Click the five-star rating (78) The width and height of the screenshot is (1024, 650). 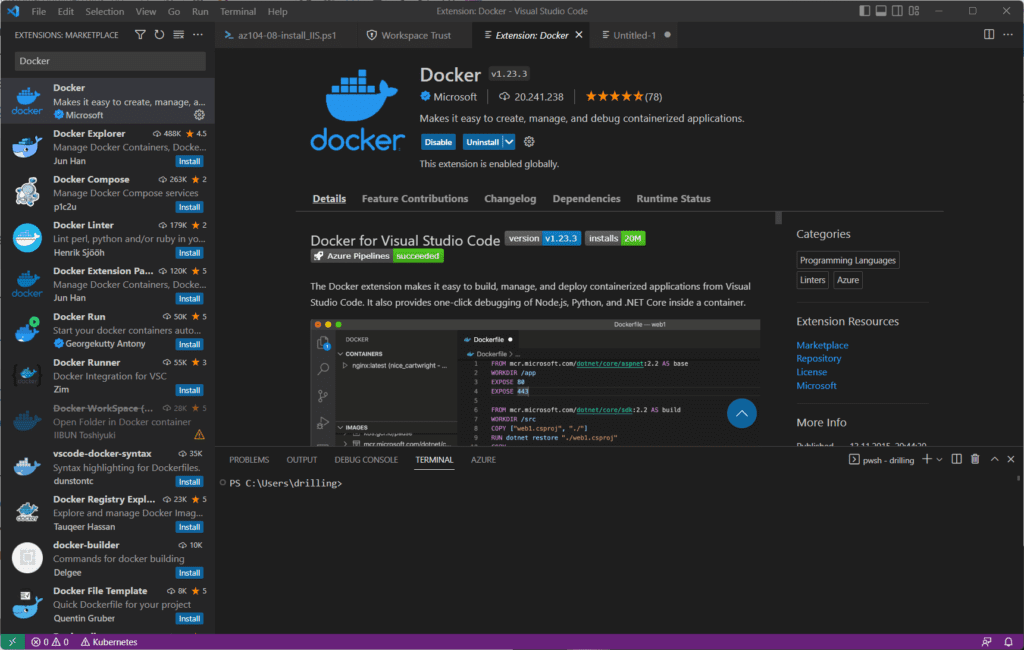623,97
